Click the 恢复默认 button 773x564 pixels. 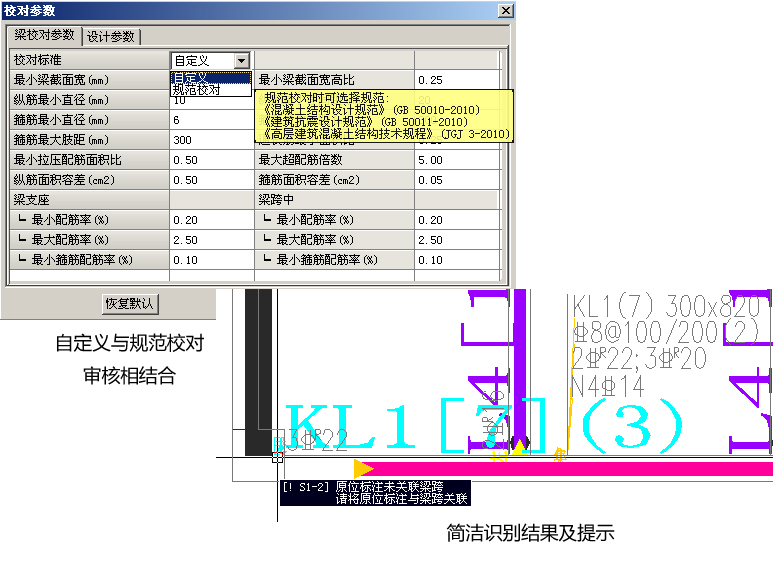[x=130, y=303]
